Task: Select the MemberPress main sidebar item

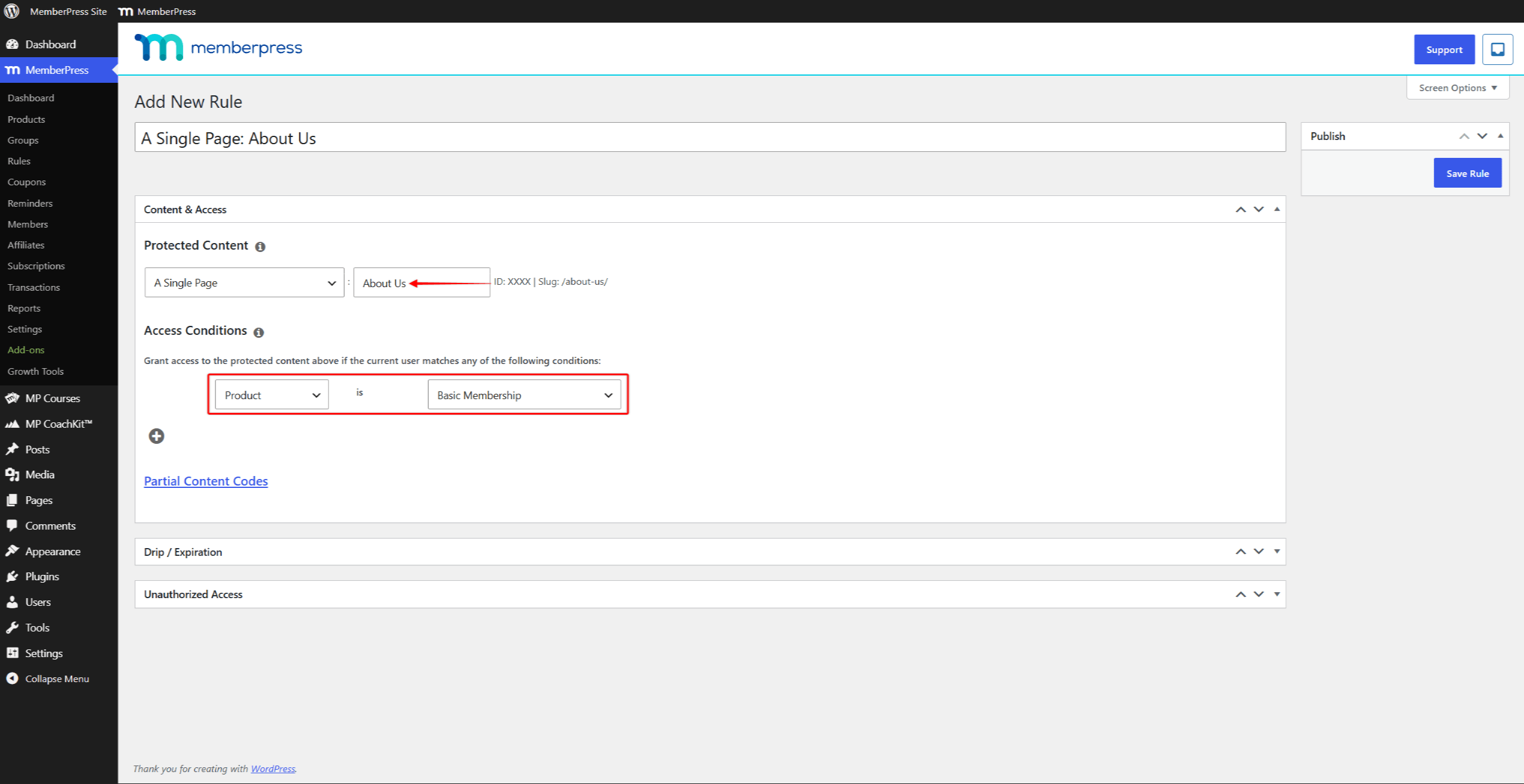Action: pos(58,70)
